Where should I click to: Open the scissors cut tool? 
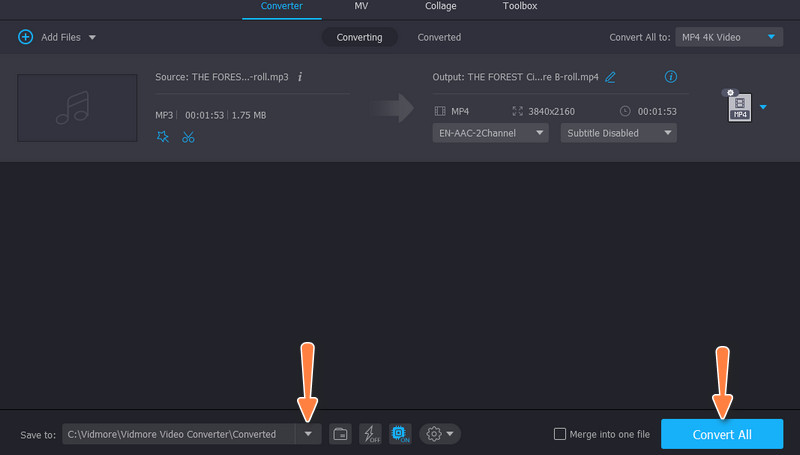tap(188, 137)
